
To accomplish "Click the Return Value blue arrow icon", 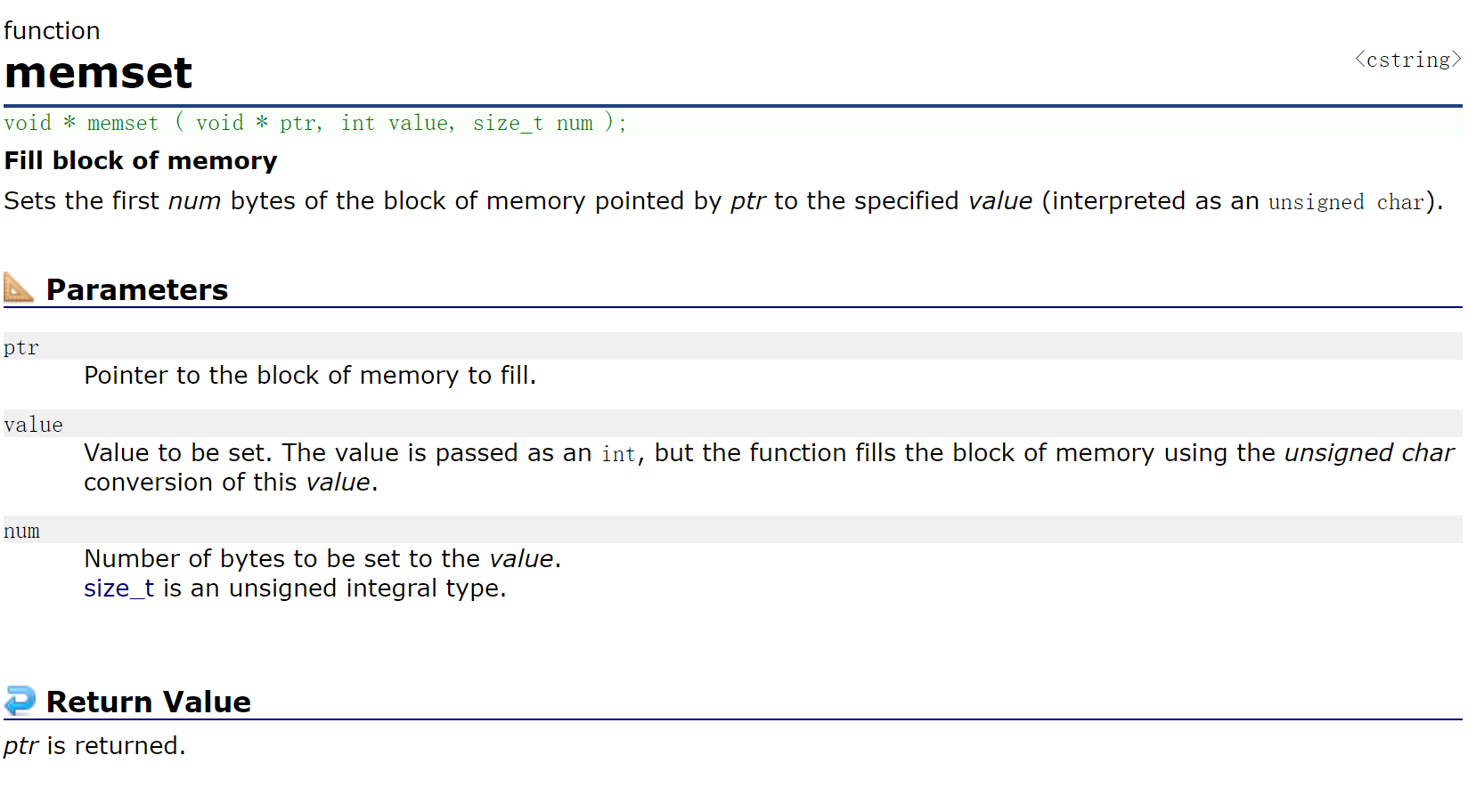I will 20,700.
